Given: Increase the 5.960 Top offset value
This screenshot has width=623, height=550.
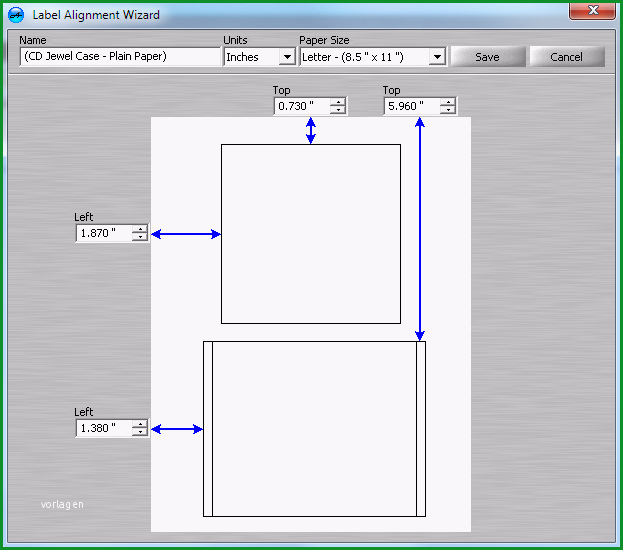Looking at the screenshot, I should pos(448,102).
